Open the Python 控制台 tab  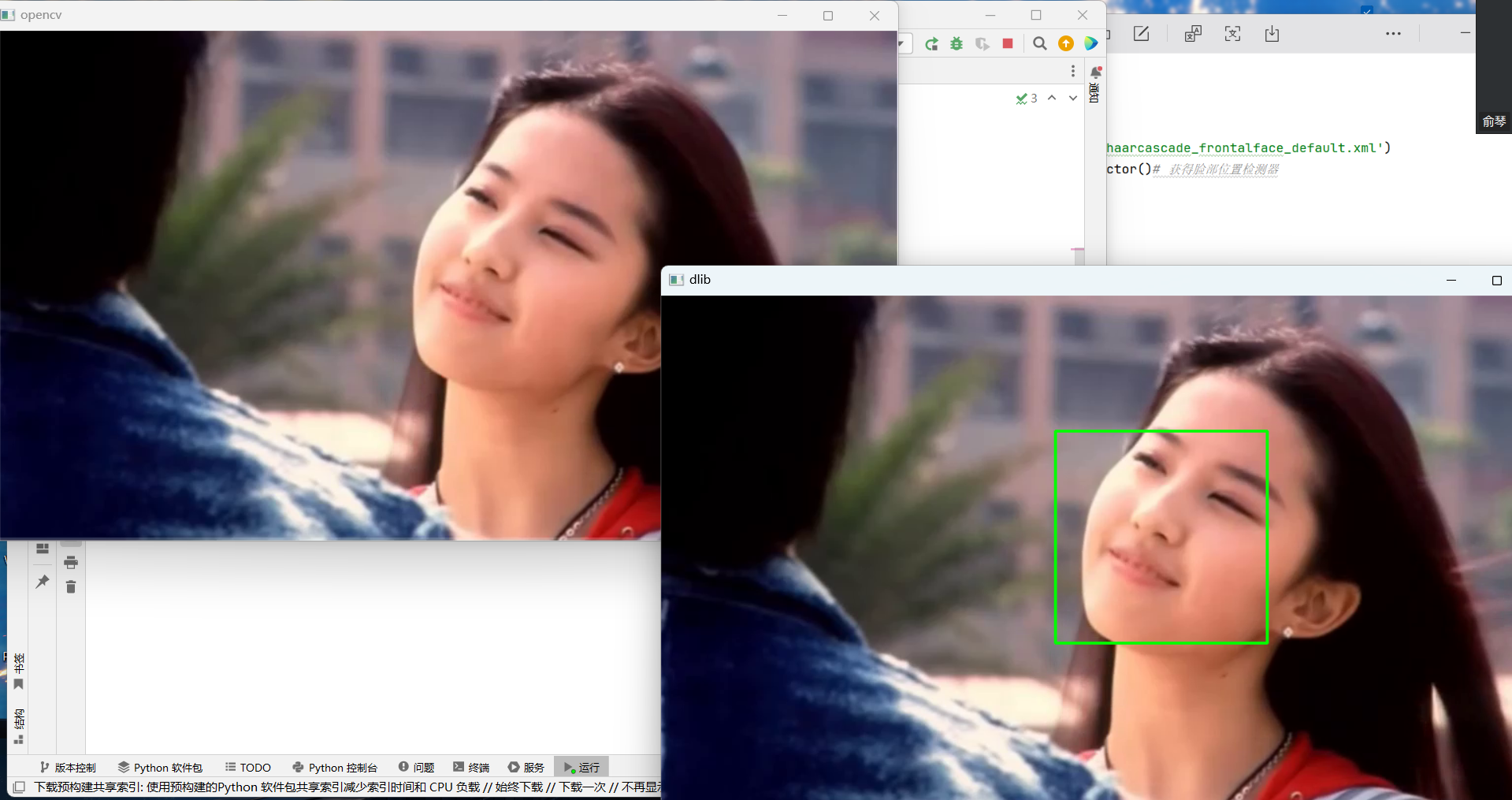(x=335, y=767)
